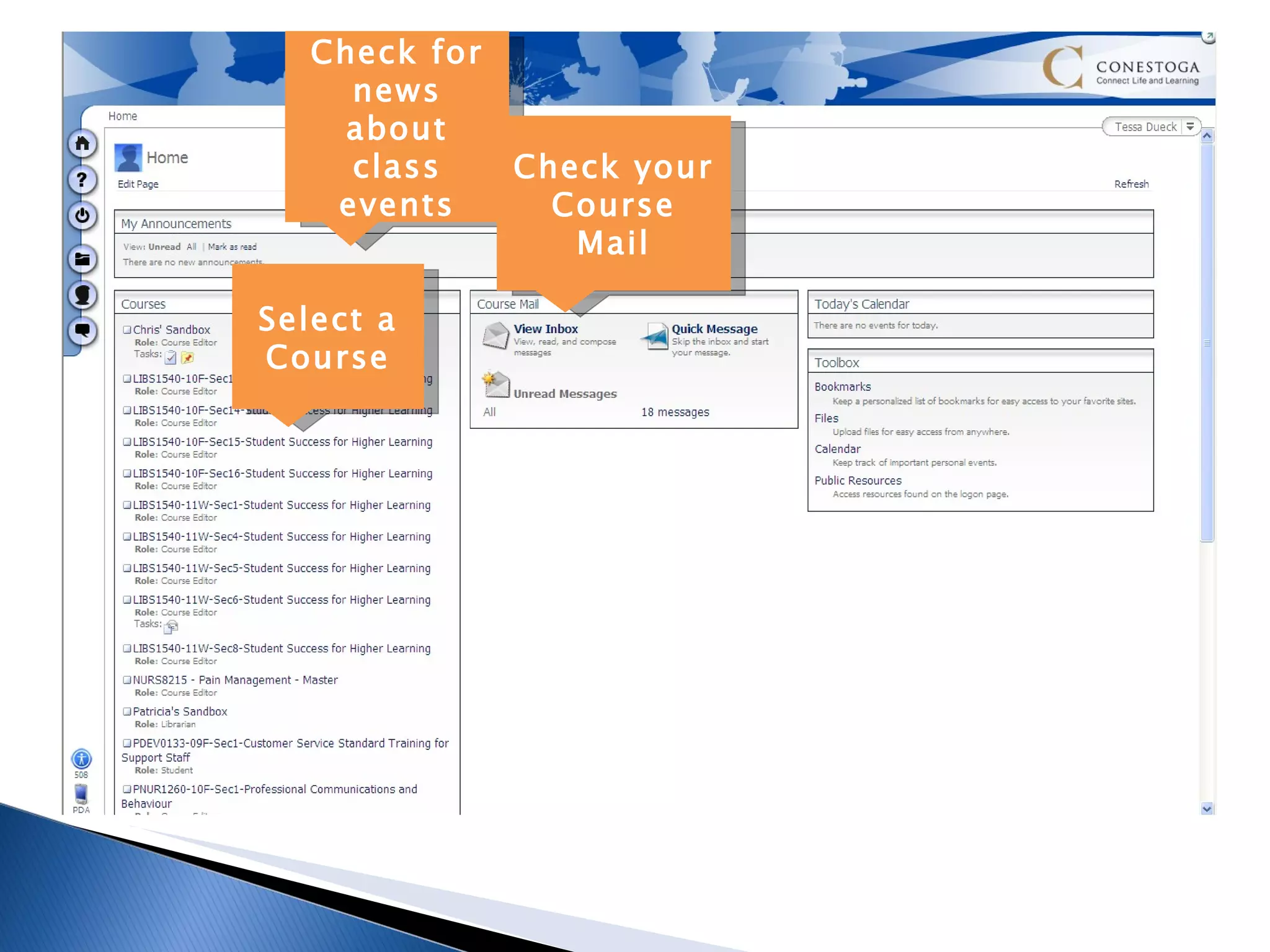Image resolution: width=1270 pixels, height=952 pixels.
Task: Click the expand arrow icon at top-right corner
Action: [x=1209, y=37]
